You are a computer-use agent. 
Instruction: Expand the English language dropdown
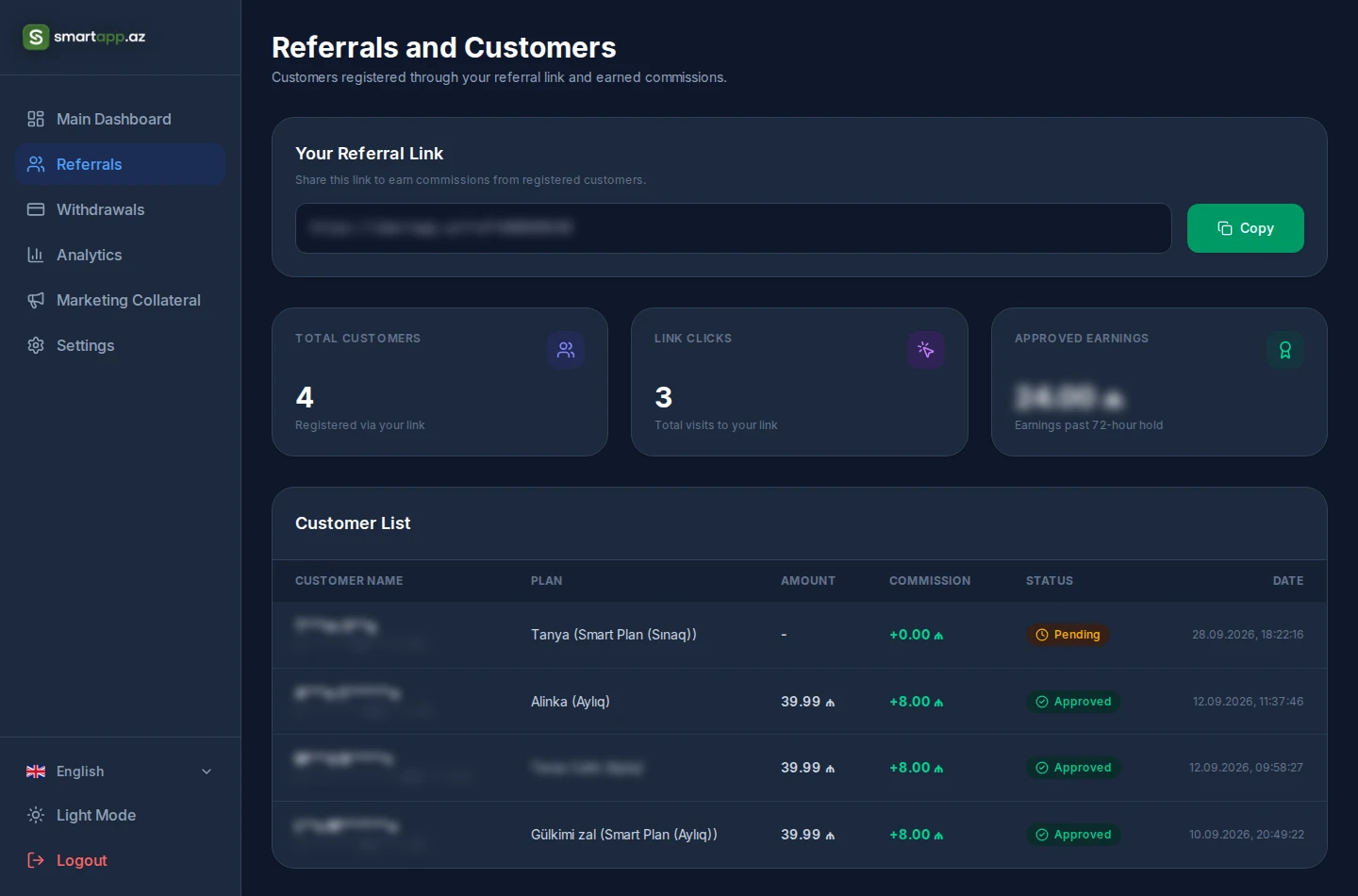(x=121, y=772)
